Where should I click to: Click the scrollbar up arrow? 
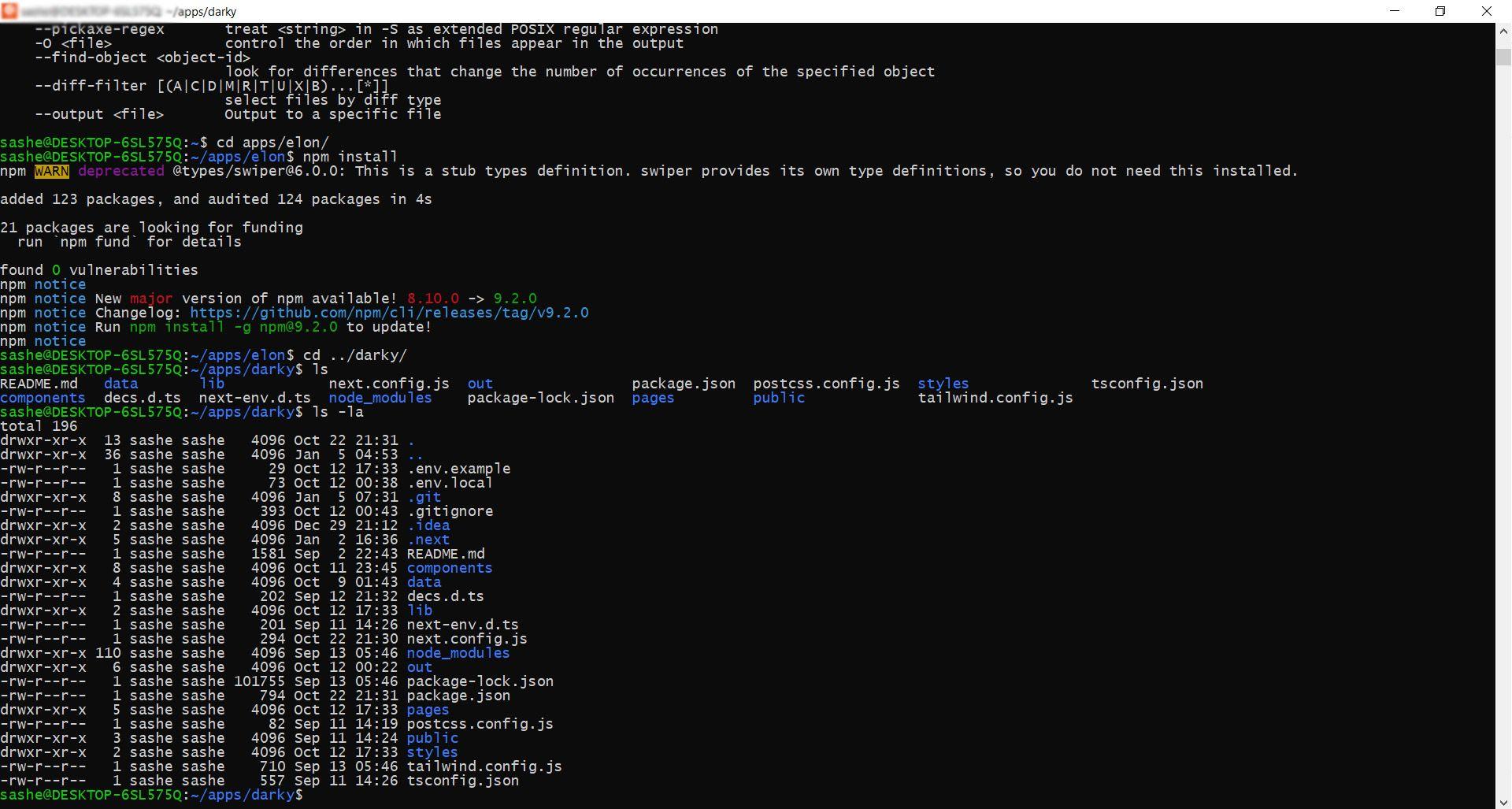pyautogui.click(x=1503, y=32)
